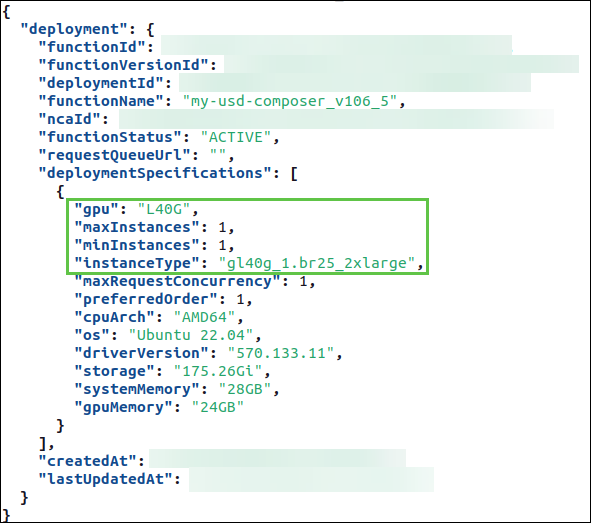Viewport: 591px width, 523px height.
Task: Click the "requestQueueUrl" key
Action: (x=115, y=155)
